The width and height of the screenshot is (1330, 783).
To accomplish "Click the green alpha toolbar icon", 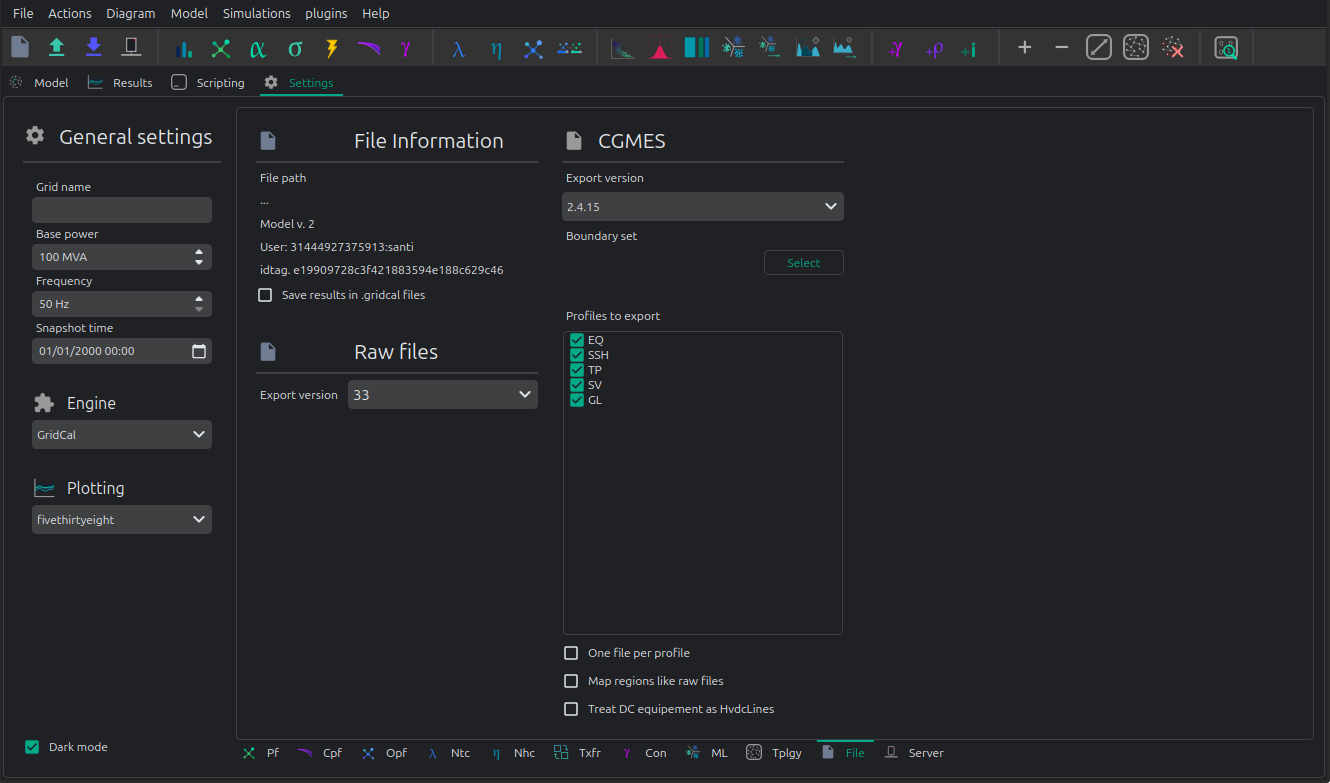I will 258,48.
